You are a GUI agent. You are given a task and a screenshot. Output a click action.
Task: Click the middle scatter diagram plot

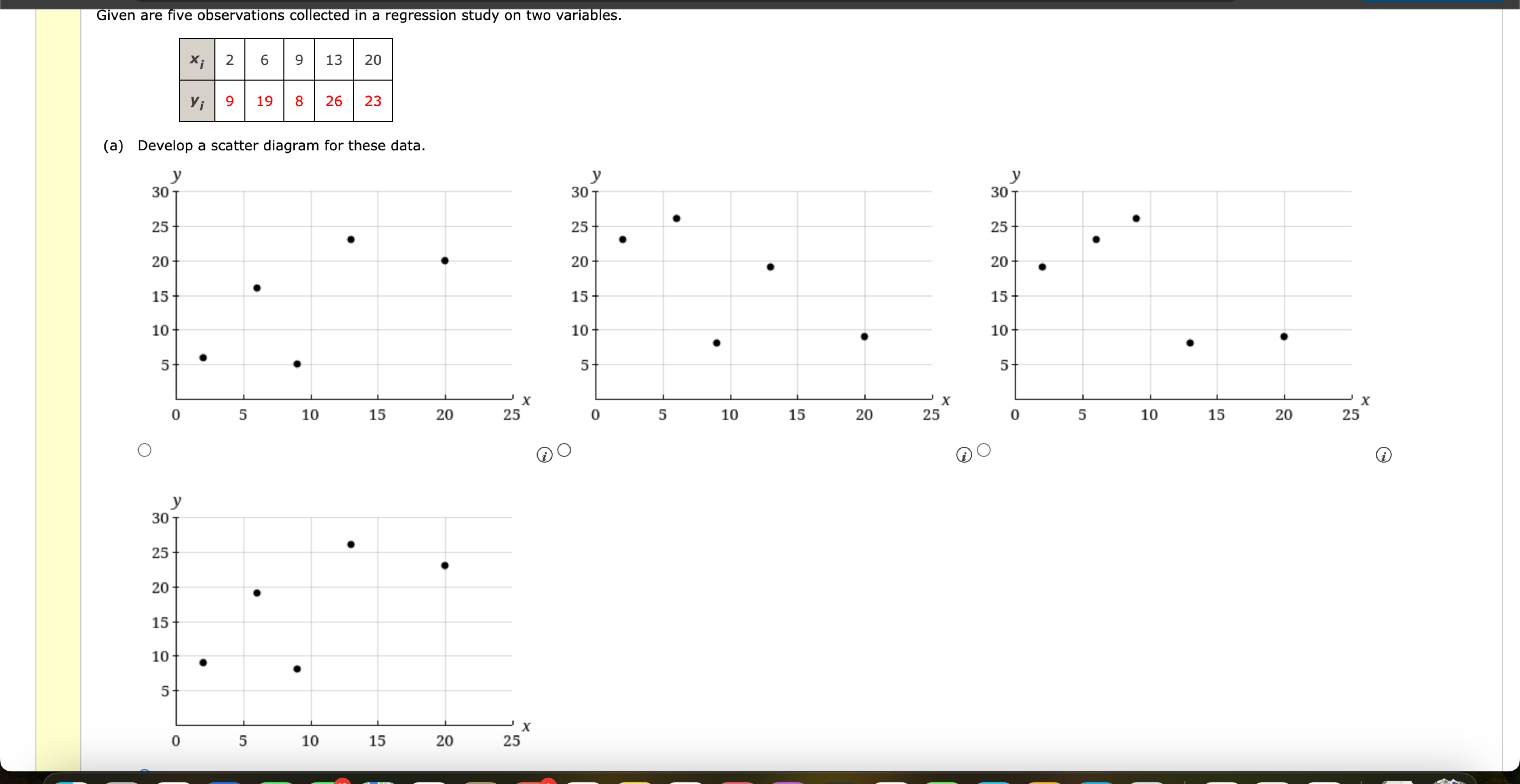tap(761, 289)
